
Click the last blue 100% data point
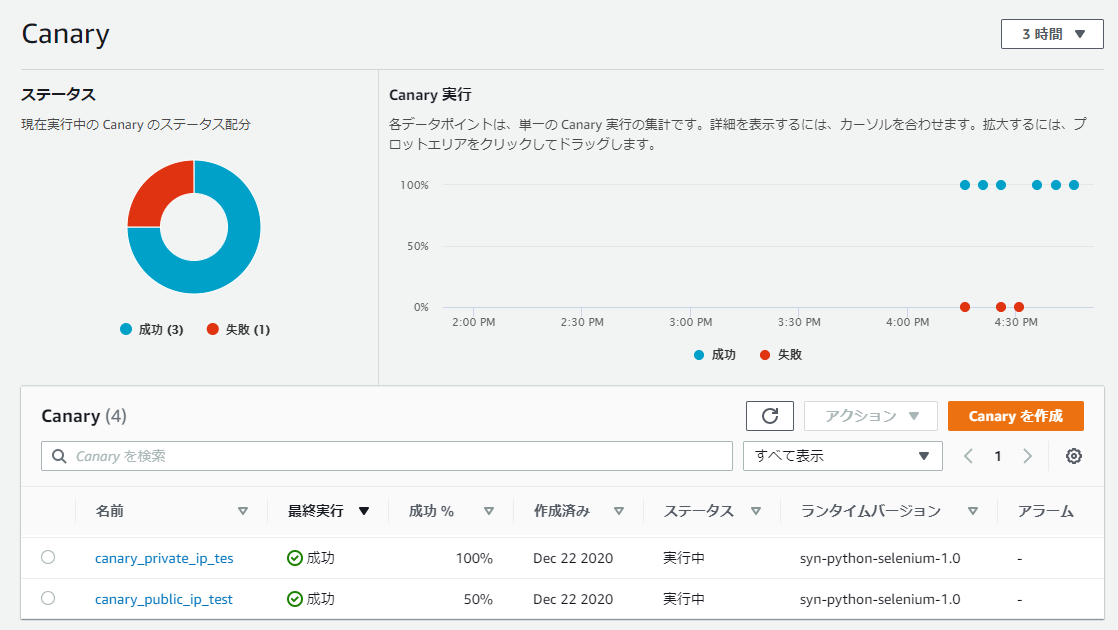coord(1074,185)
